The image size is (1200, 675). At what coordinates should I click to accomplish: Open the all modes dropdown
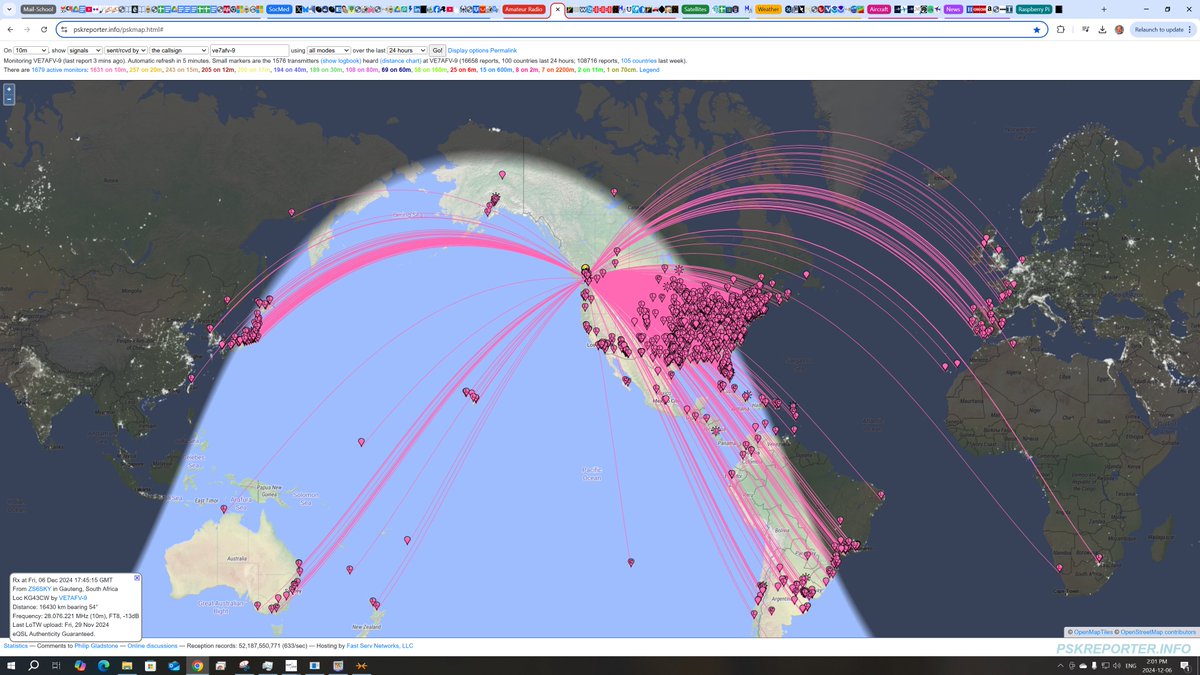pos(328,50)
